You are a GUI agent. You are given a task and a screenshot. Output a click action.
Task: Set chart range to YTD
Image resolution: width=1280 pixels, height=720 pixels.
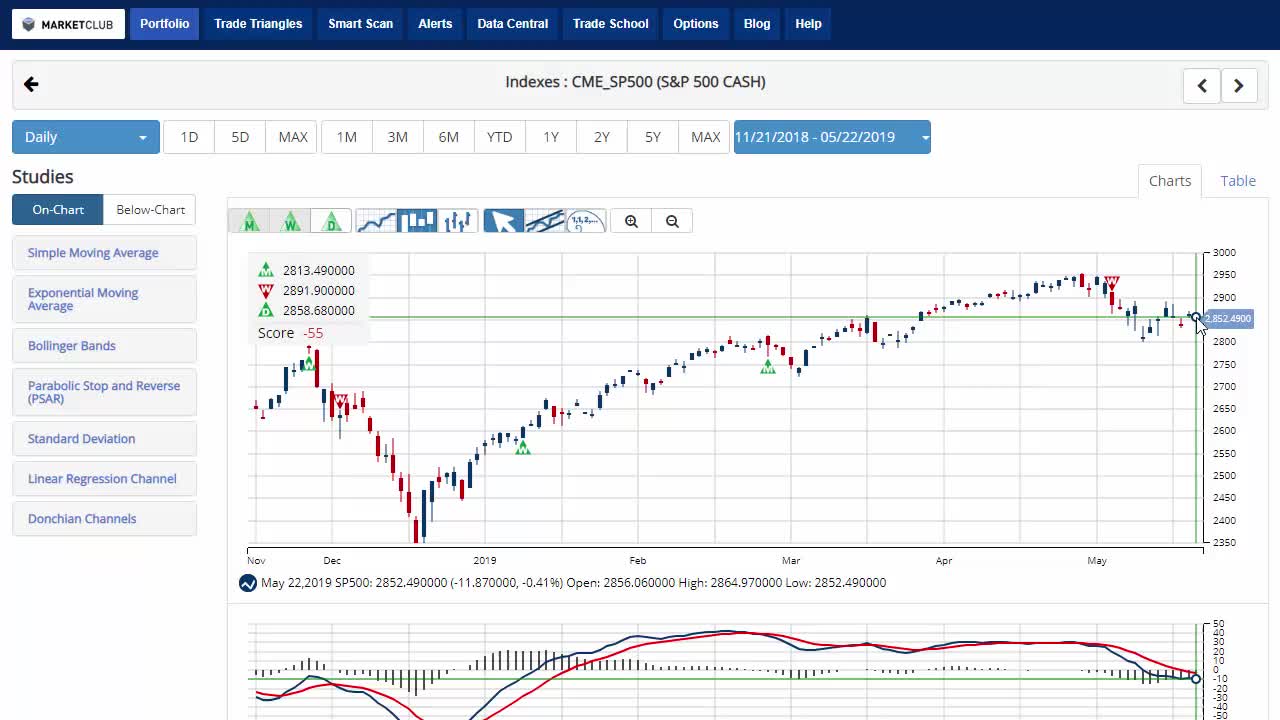(500, 137)
